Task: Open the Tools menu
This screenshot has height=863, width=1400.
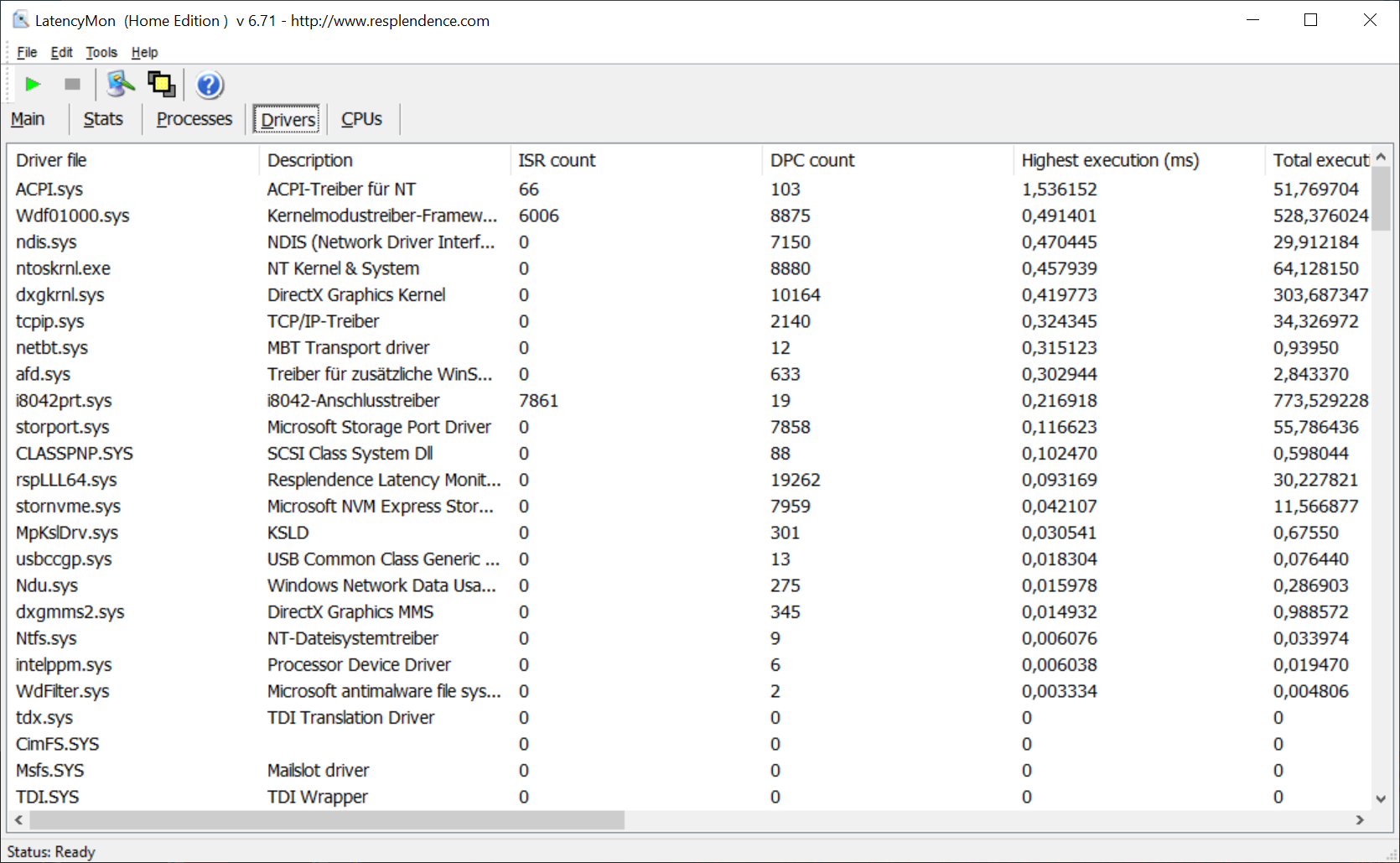Action: [101, 52]
